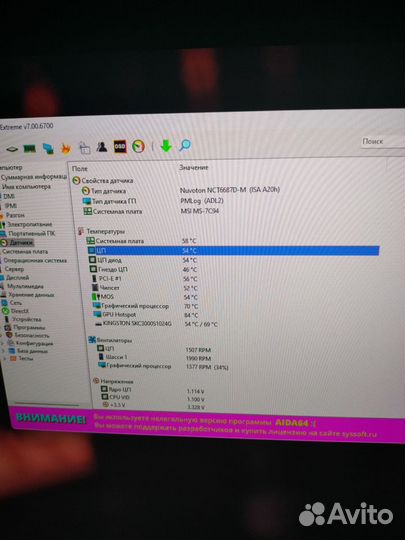Select the Тип датчика row
This screenshot has width=405, height=540.
[104, 191]
